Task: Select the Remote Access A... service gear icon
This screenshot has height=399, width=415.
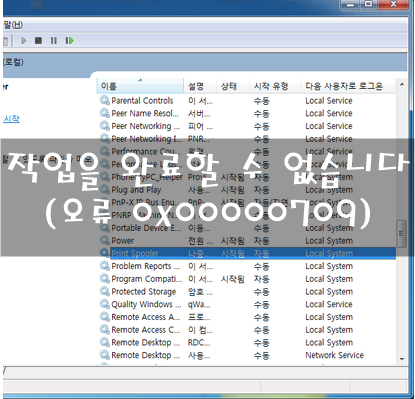Action: [105, 317]
